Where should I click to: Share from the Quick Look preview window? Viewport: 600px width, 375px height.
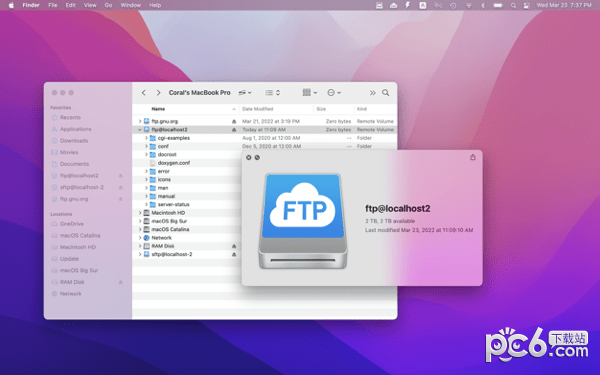473,157
